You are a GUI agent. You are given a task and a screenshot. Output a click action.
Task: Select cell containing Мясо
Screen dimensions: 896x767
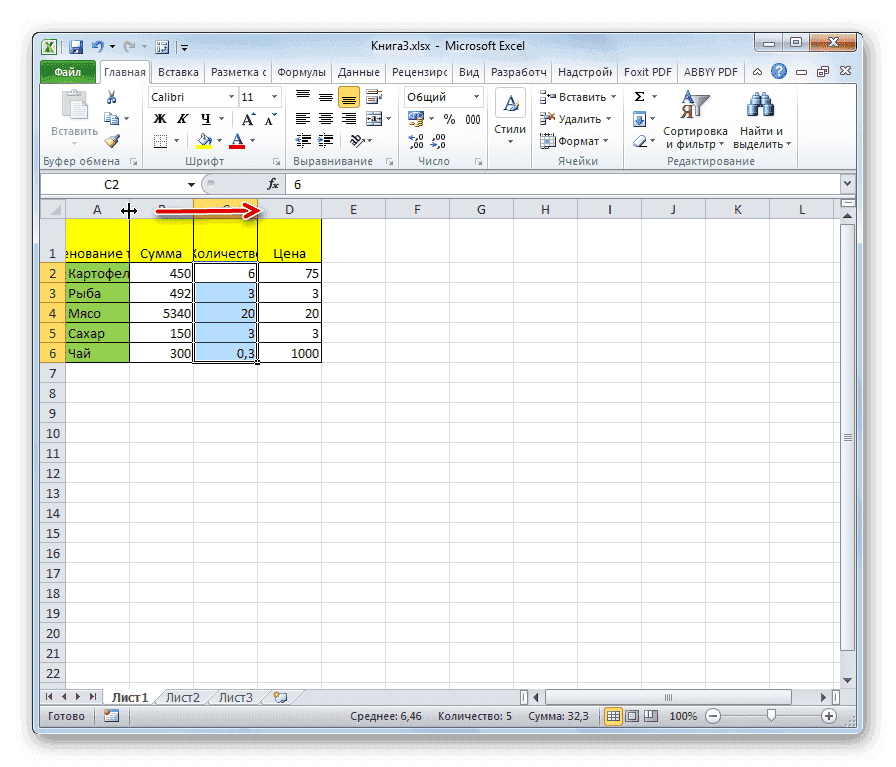pos(97,313)
